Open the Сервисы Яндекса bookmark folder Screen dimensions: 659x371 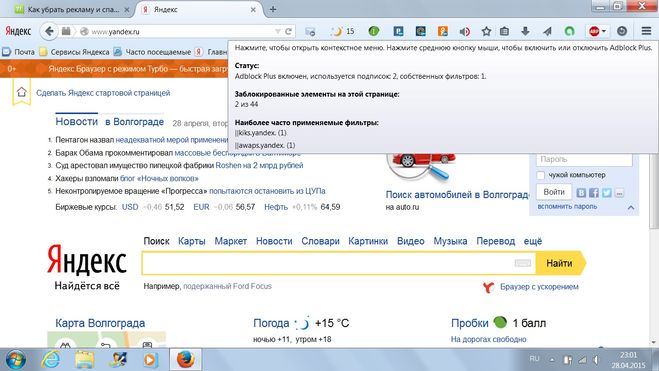[74, 52]
